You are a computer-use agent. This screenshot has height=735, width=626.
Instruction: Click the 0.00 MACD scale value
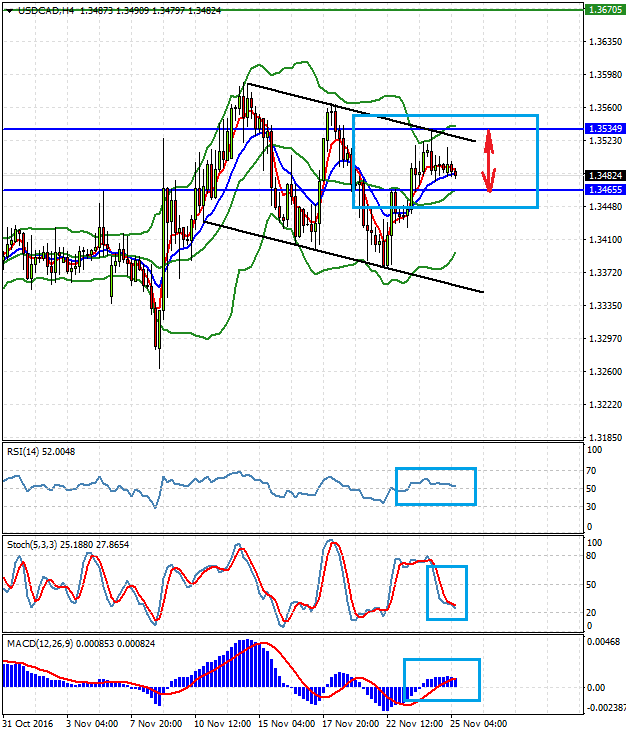596,688
